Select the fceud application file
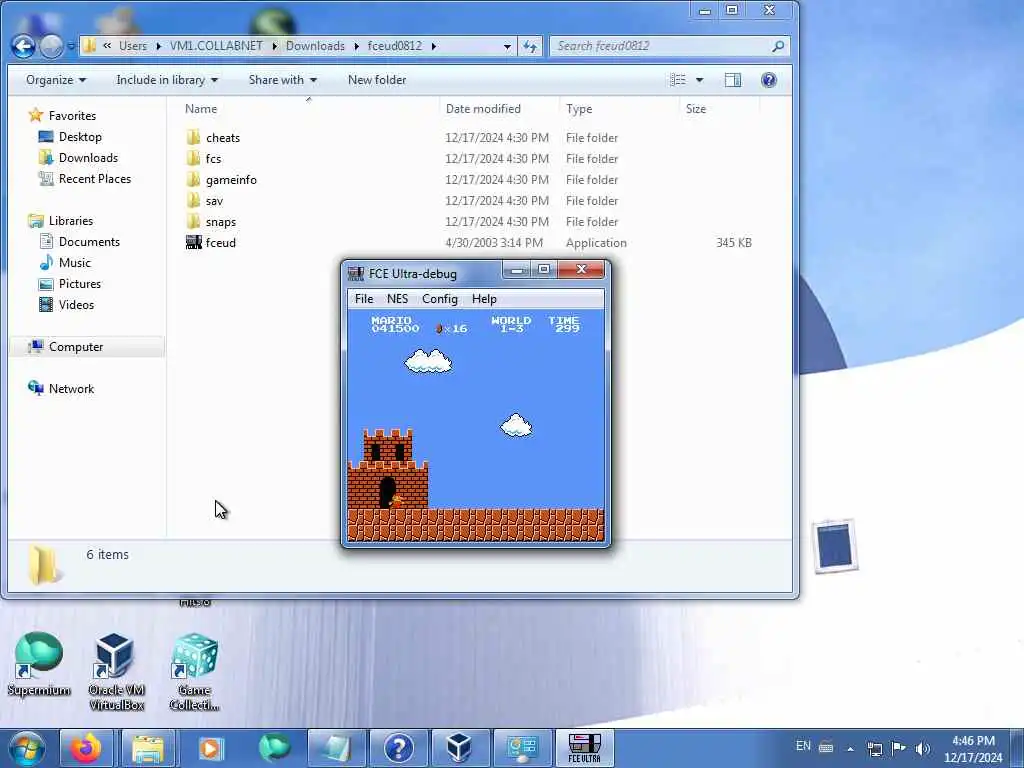The image size is (1024, 768). [221, 242]
